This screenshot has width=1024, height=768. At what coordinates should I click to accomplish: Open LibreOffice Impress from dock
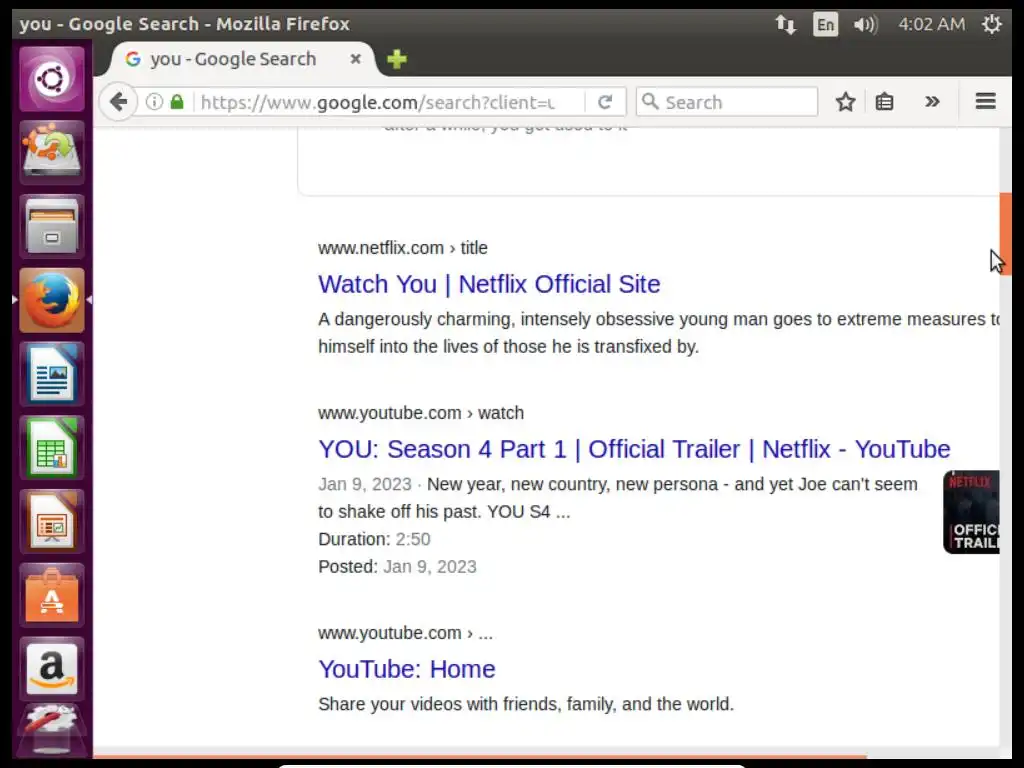coord(52,521)
